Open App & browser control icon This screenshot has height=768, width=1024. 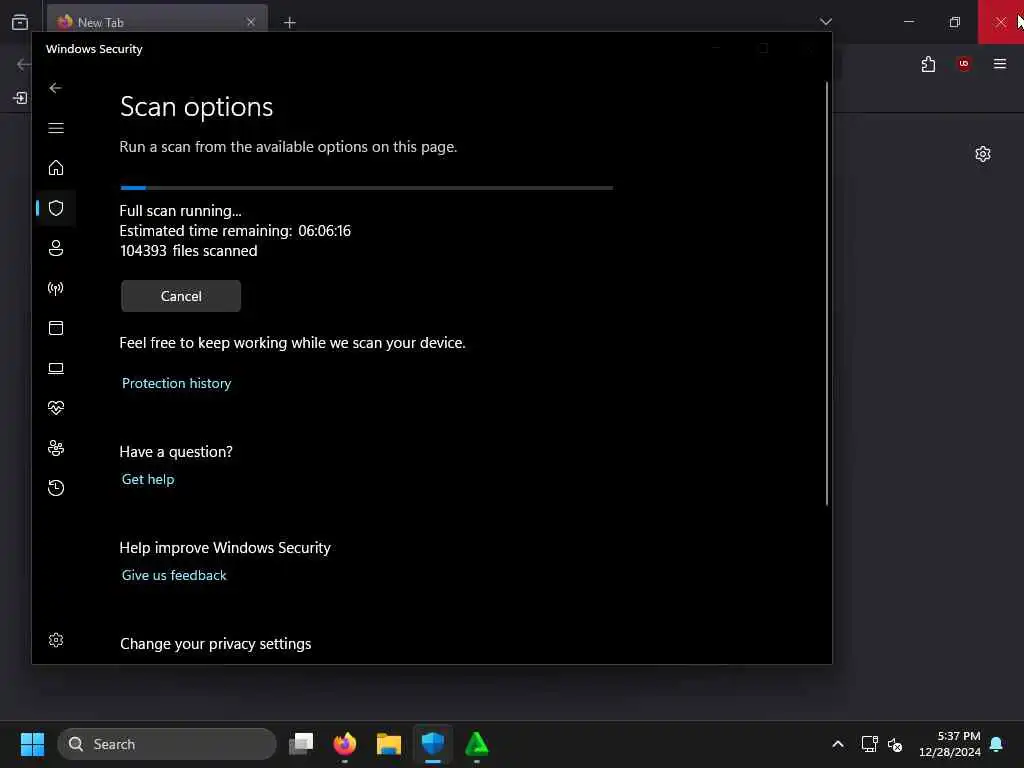point(56,328)
